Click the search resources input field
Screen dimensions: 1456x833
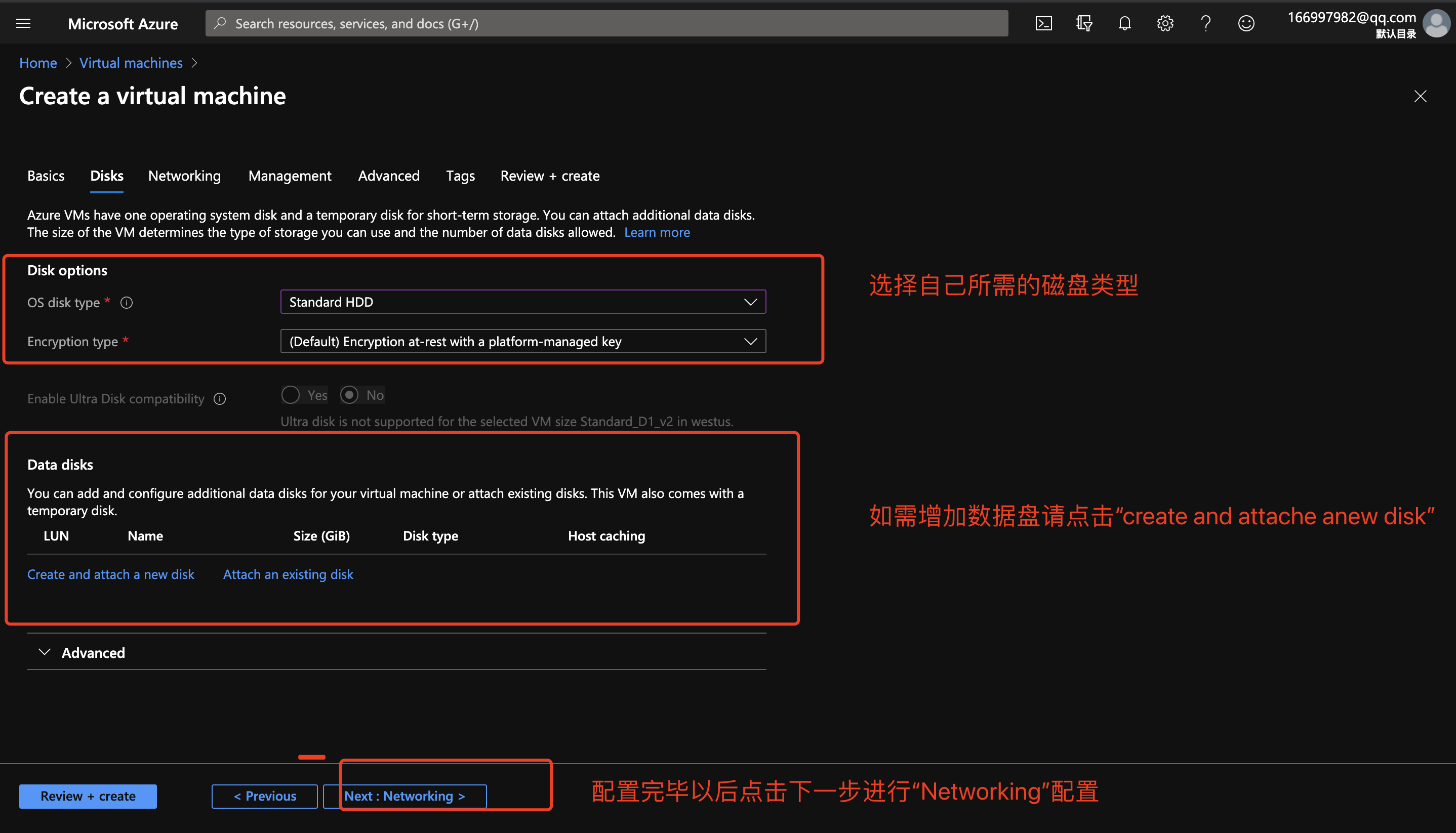(606, 23)
